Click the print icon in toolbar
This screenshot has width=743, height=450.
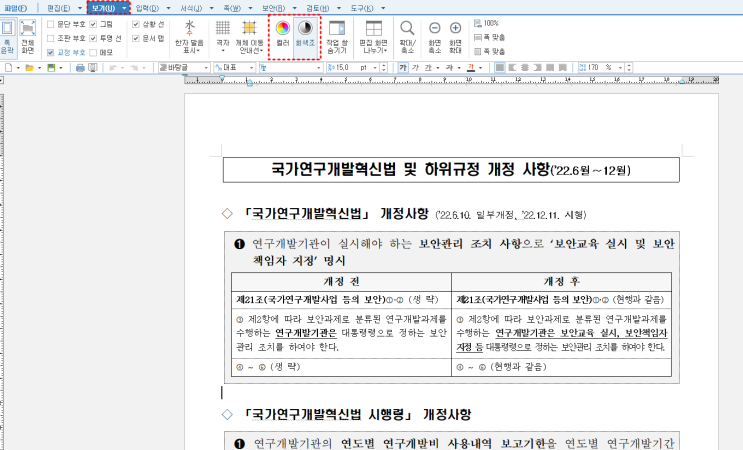81,67
